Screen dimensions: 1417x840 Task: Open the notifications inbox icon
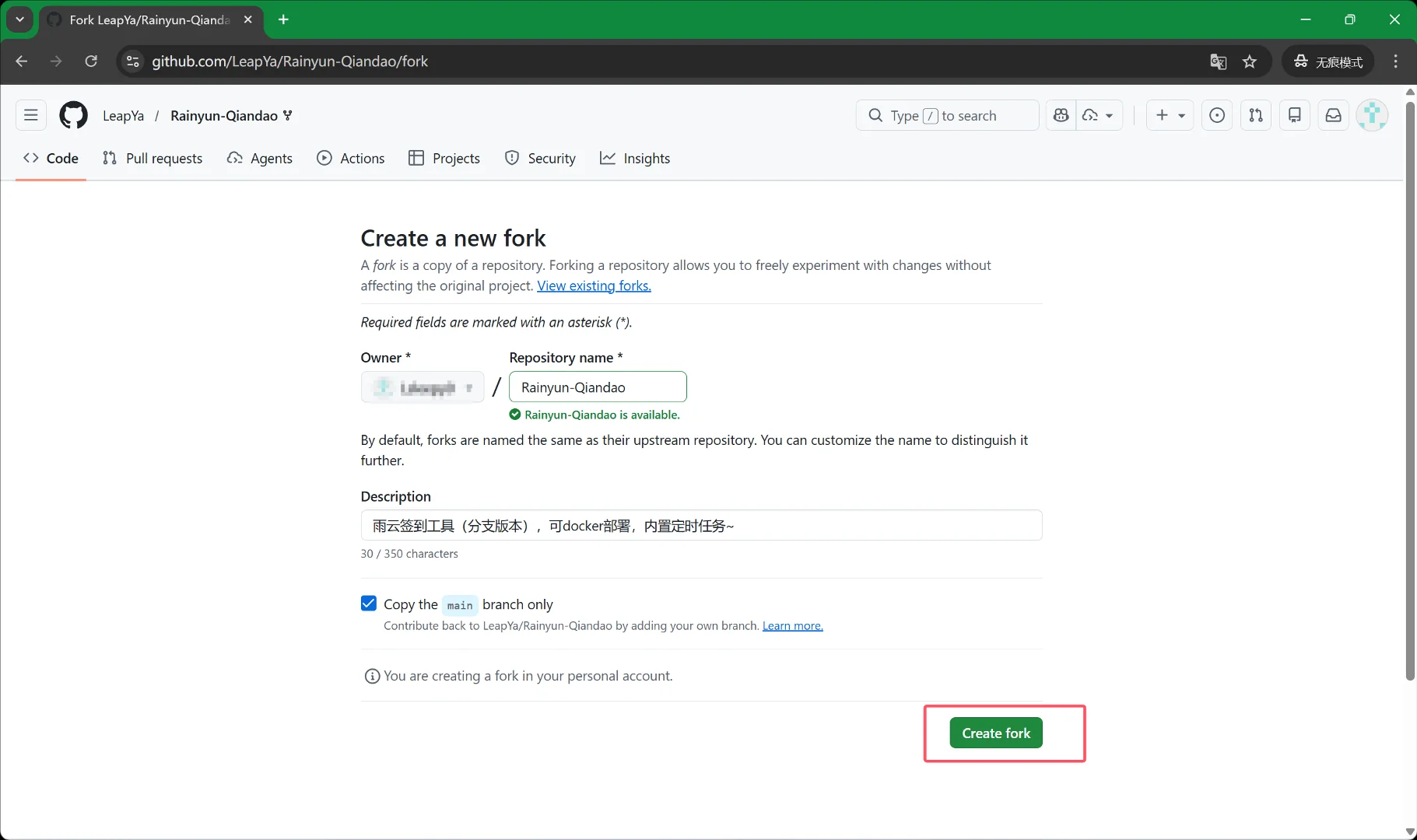click(x=1334, y=115)
